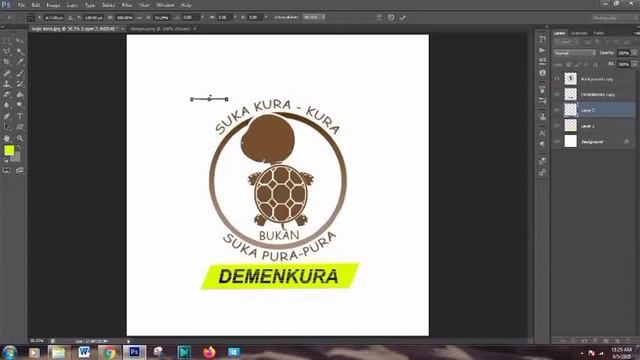The width and height of the screenshot is (640, 360).
Task: Hide Layer 2 with its eye icon
Action: pos(557,110)
